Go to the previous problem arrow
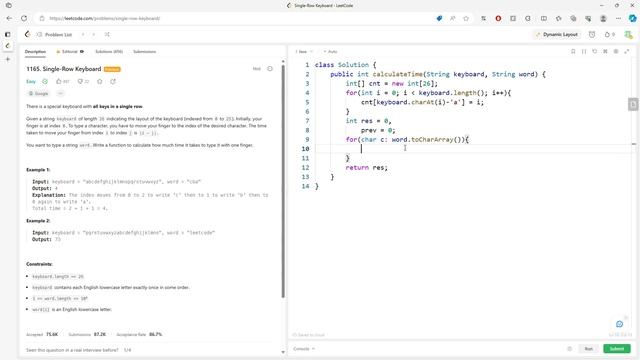The width and height of the screenshot is (640, 360). point(83,35)
